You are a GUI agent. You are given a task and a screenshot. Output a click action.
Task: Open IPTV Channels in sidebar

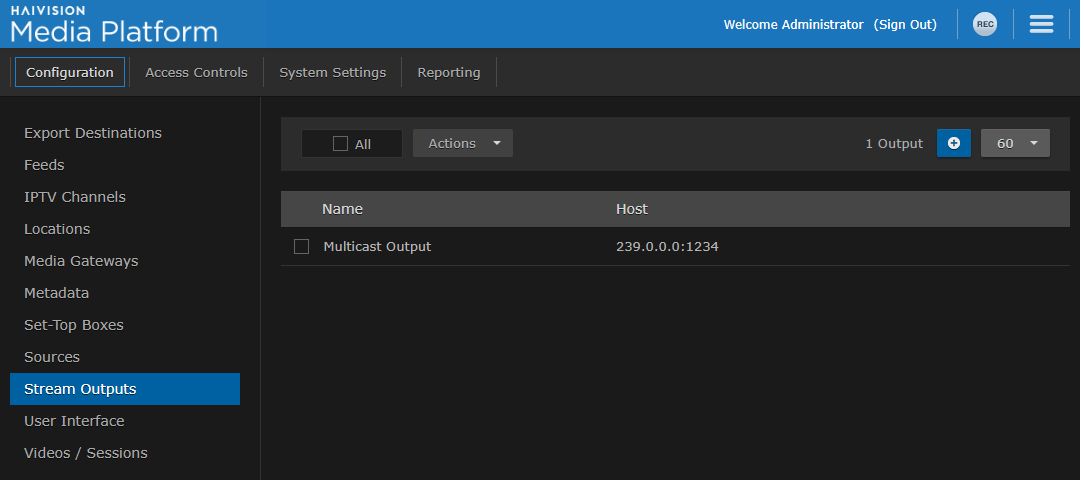[x=75, y=197]
